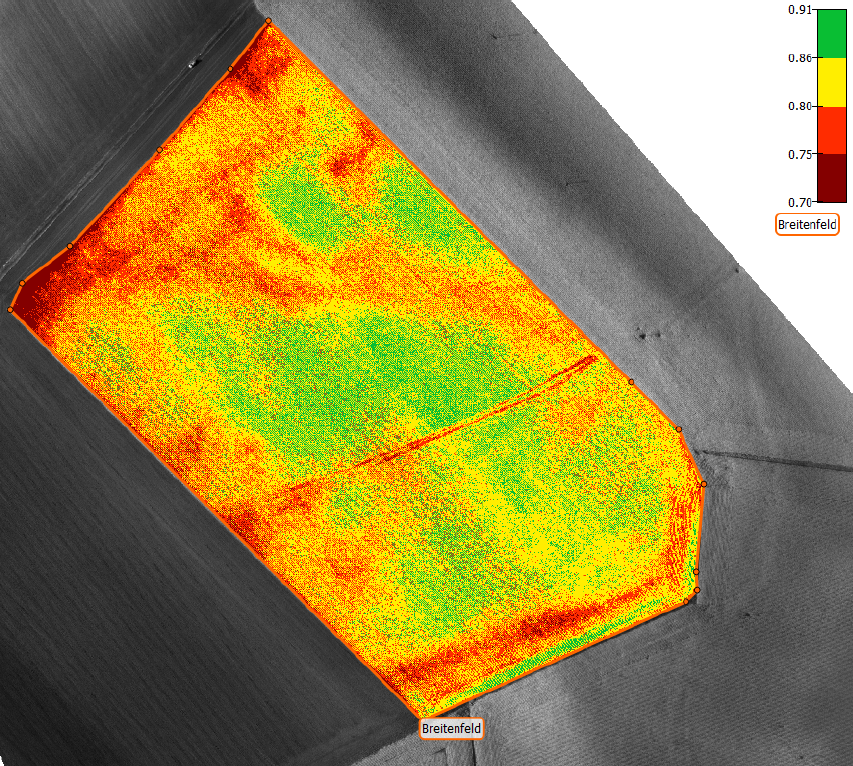The width and height of the screenshot is (853, 766).
Task: Choose the dark red legend swatch
Action: point(831,177)
